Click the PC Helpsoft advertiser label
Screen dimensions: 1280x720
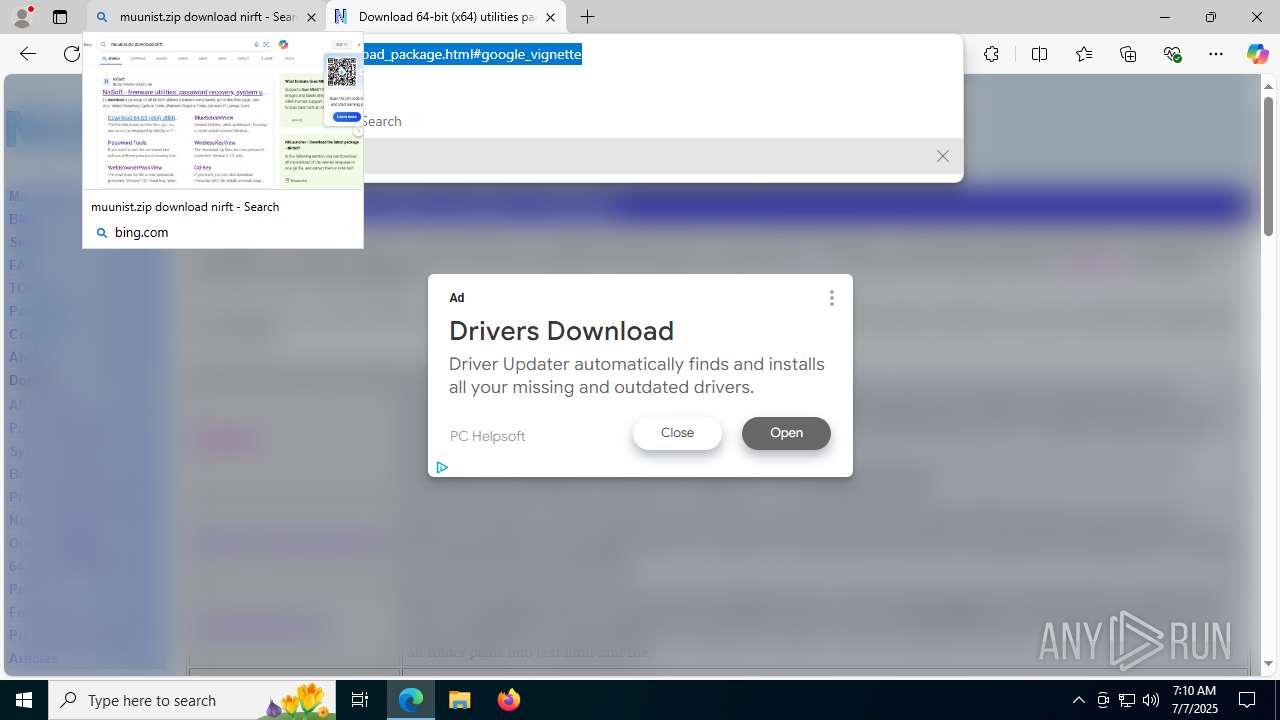[x=487, y=436]
